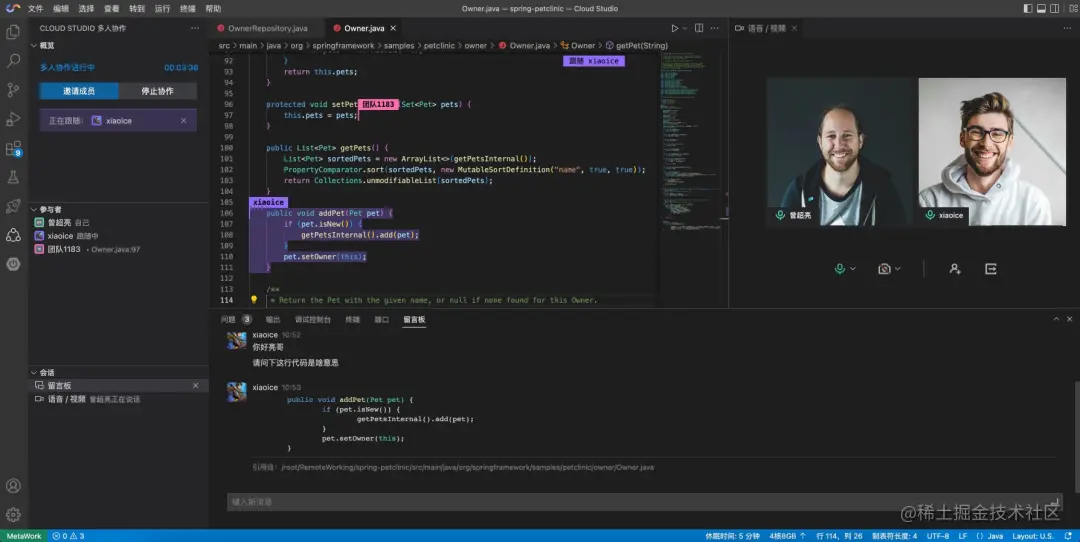Image resolution: width=1080 pixels, height=542 pixels.
Task: Open the 运行 menu
Action: click(x=162, y=8)
